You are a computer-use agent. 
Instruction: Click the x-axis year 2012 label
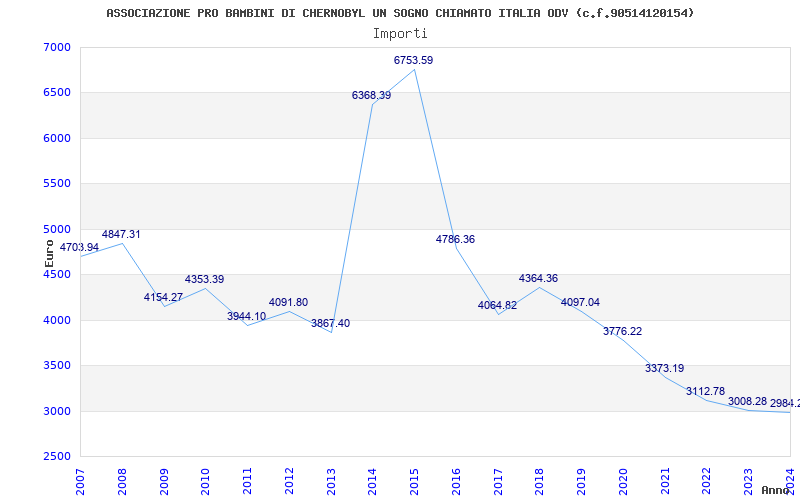tap(289, 481)
